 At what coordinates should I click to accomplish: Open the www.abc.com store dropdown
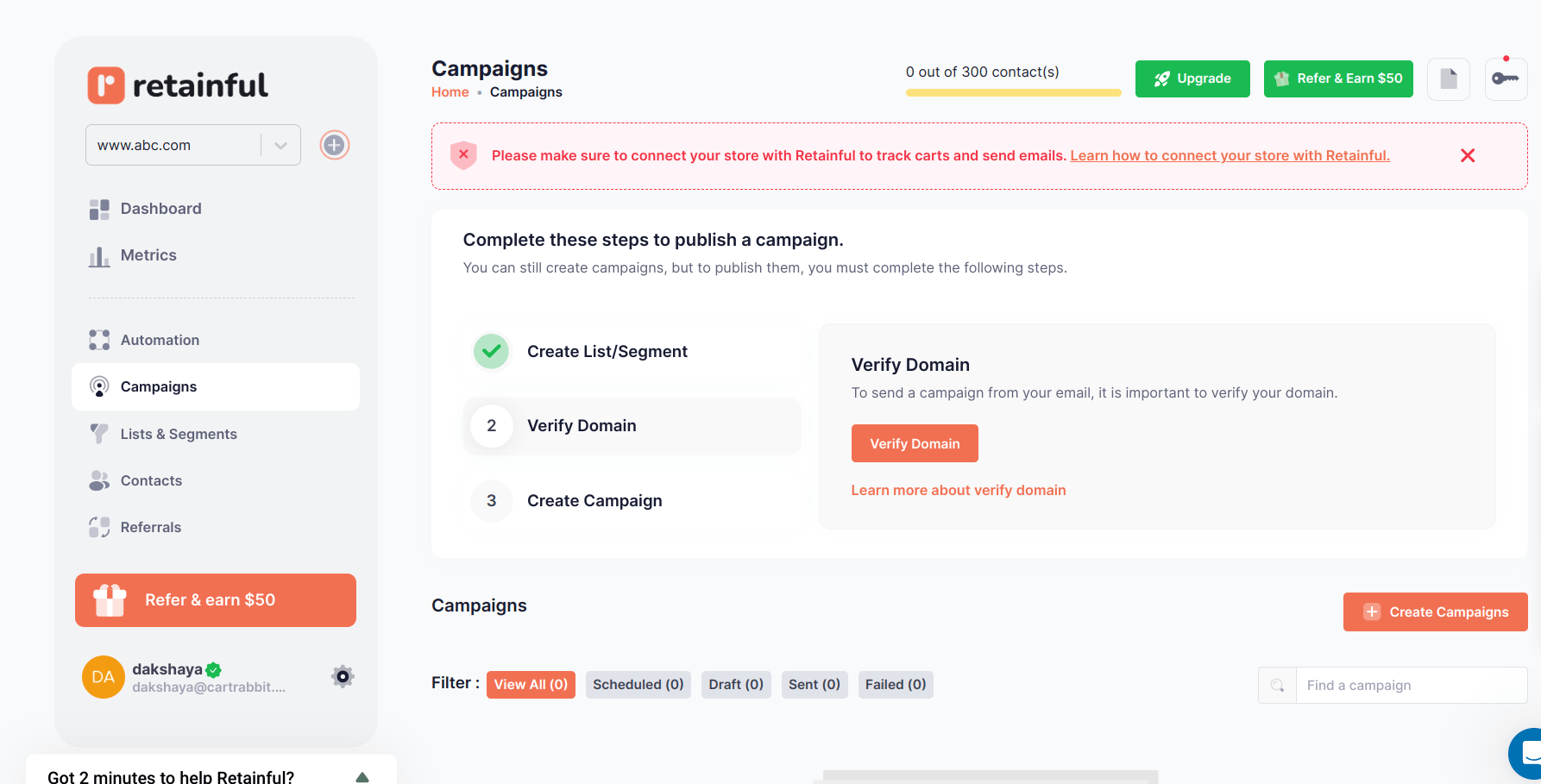(279, 145)
